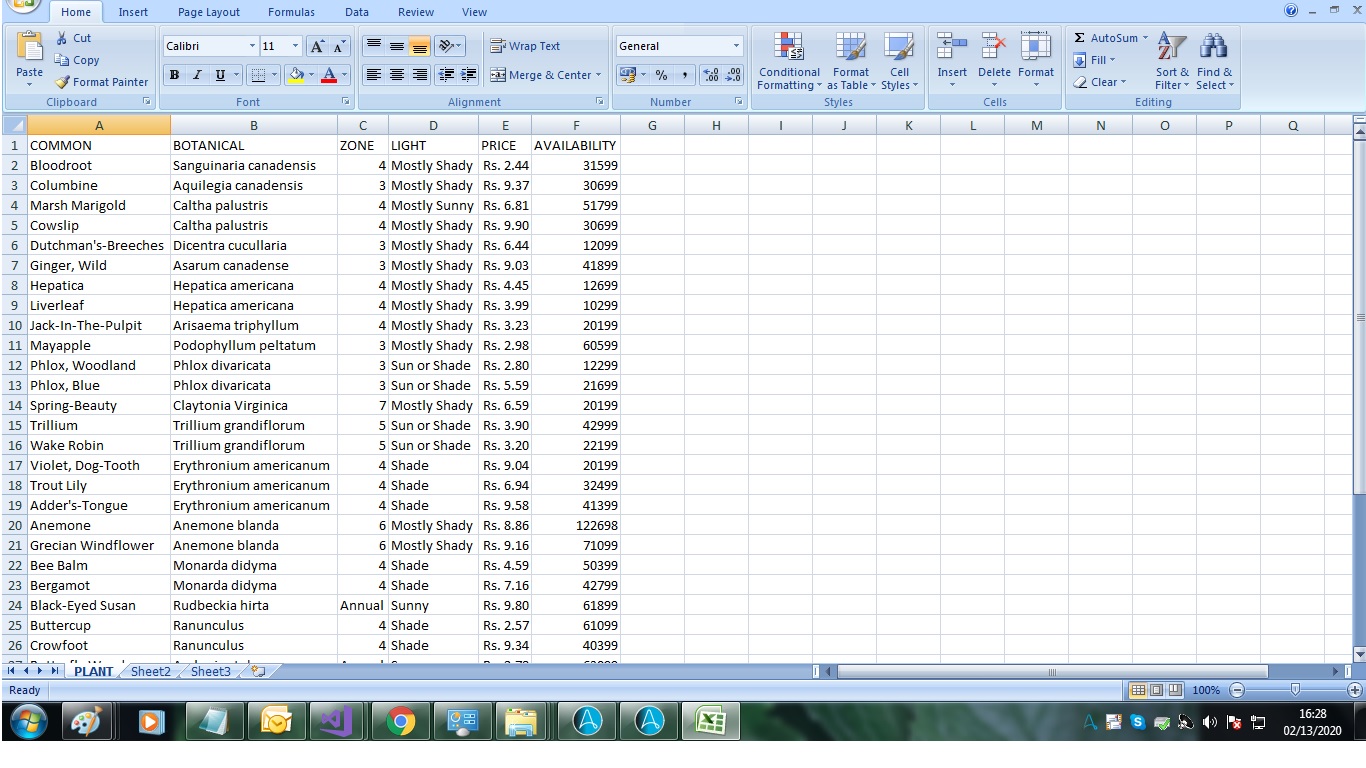Apply percent style to cells
1366x768 pixels.
coord(661,75)
